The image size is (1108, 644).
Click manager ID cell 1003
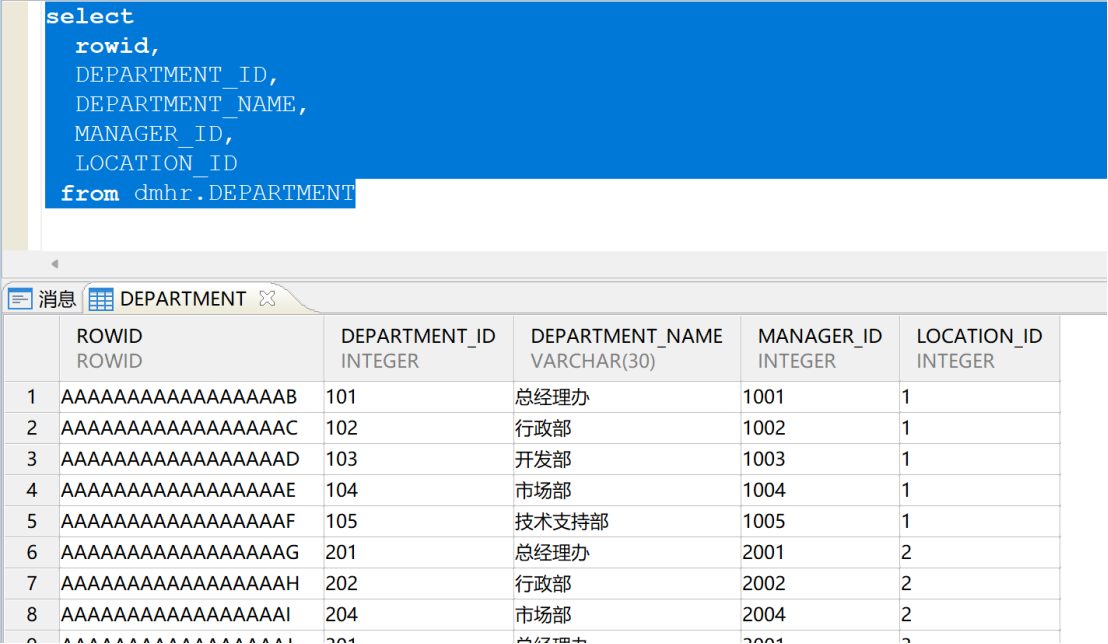pyautogui.click(x=820, y=459)
